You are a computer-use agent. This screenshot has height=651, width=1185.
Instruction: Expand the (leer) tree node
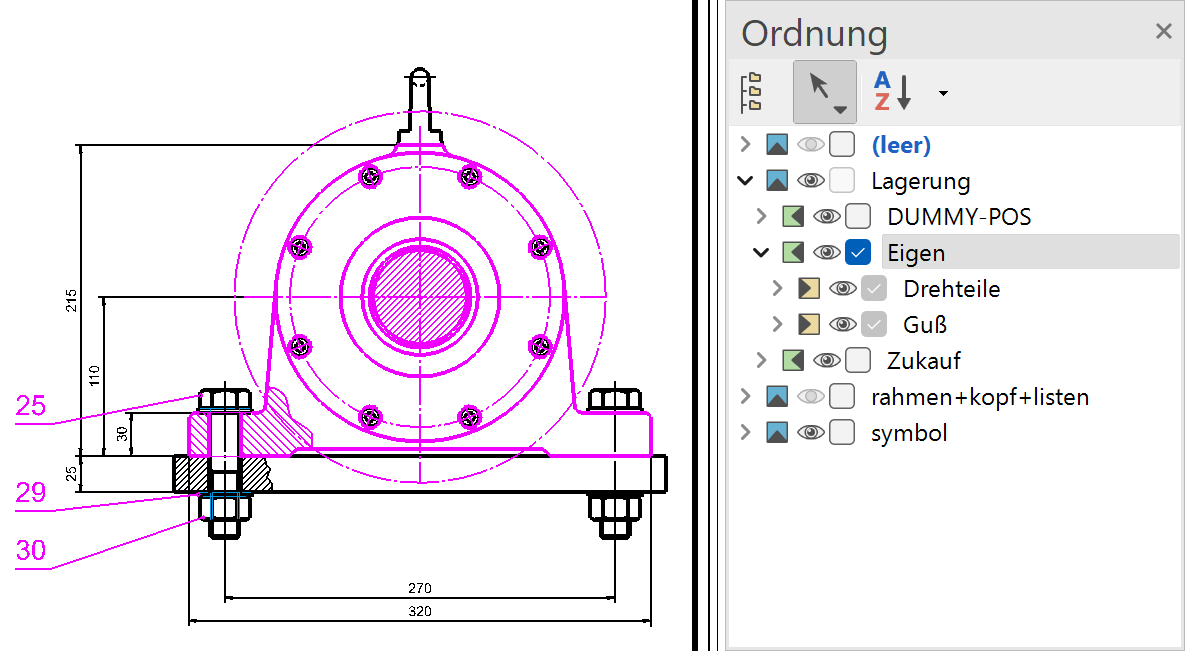tap(744, 145)
